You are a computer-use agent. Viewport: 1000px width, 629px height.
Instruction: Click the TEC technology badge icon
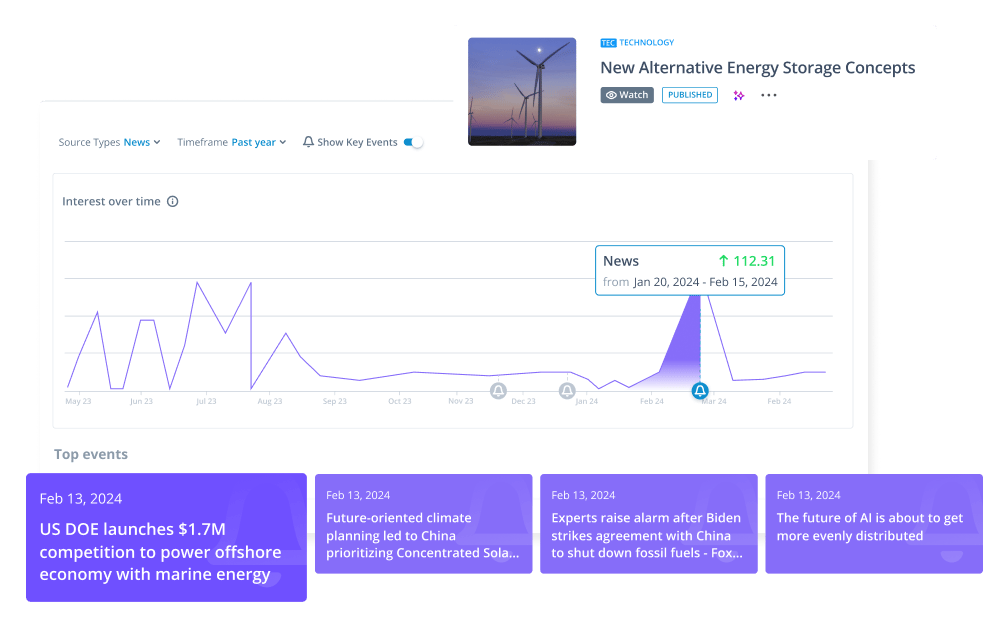coord(608,43)
